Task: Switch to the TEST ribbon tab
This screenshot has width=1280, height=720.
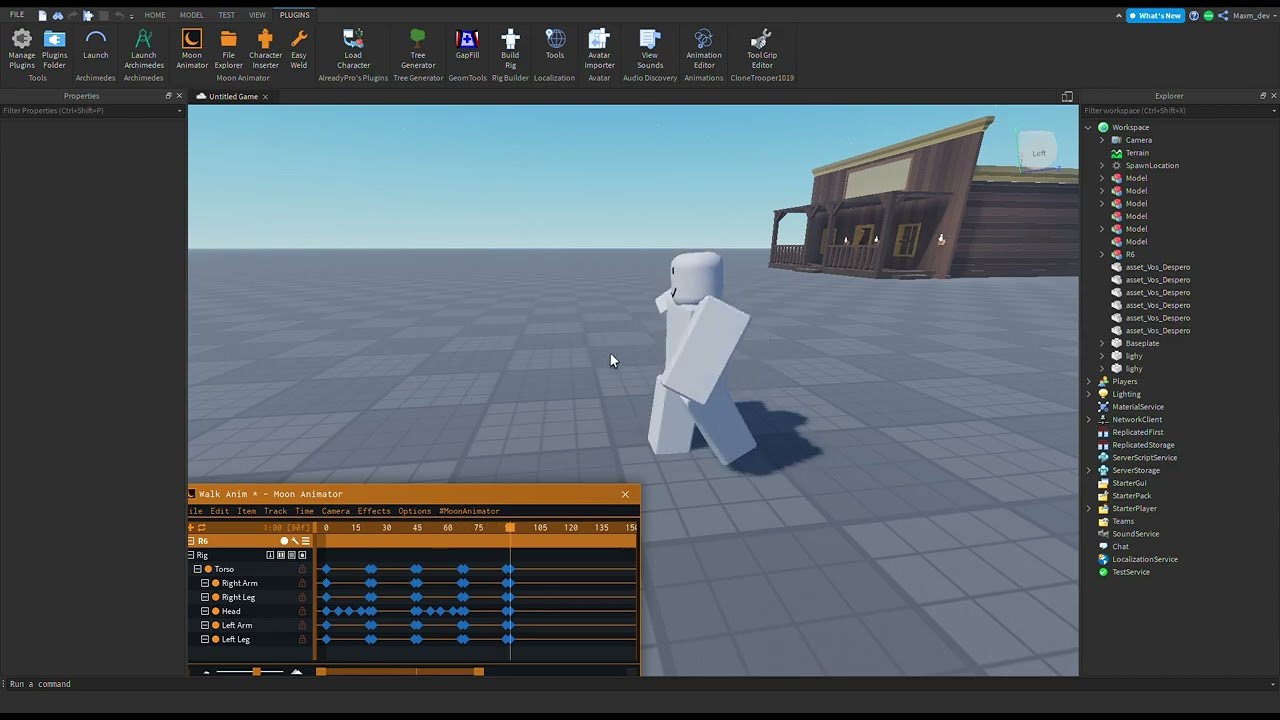Action: click(227, 15)
